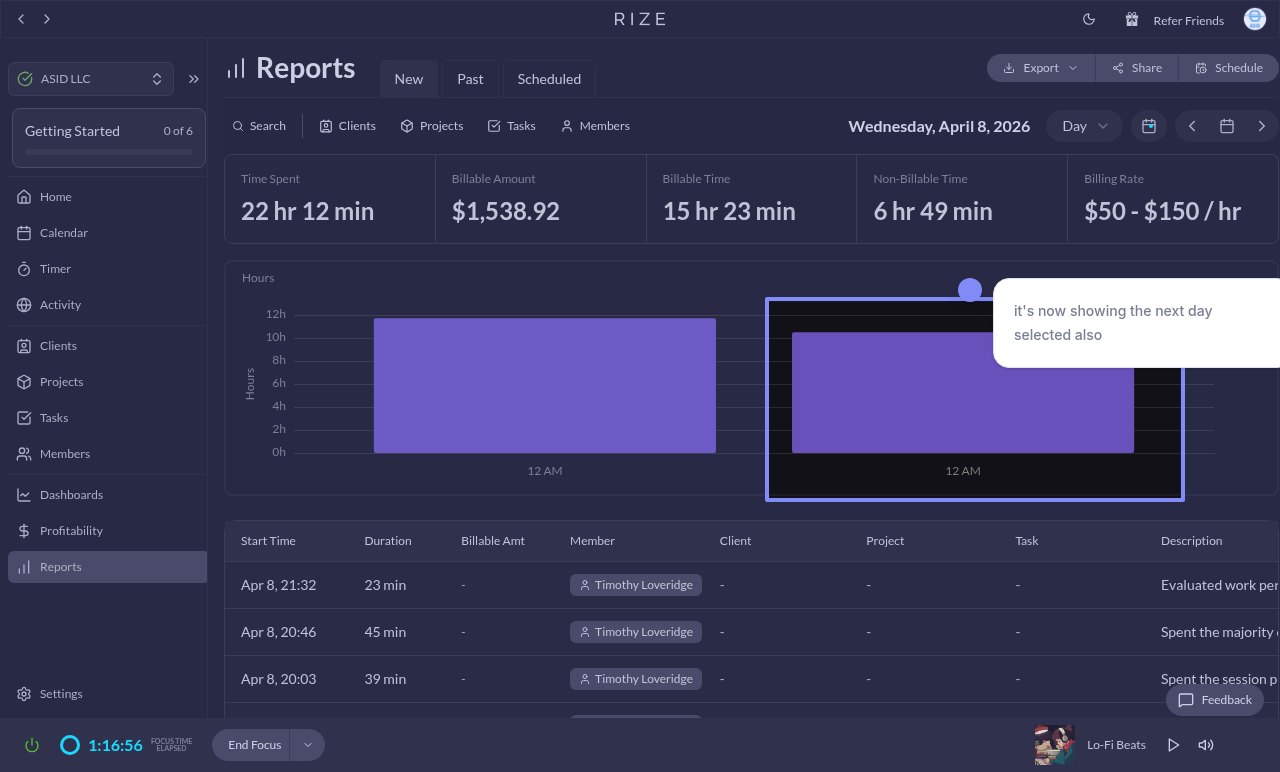Open the Timer page from sidebar
1280x772 pixels.
click(55, 269)
